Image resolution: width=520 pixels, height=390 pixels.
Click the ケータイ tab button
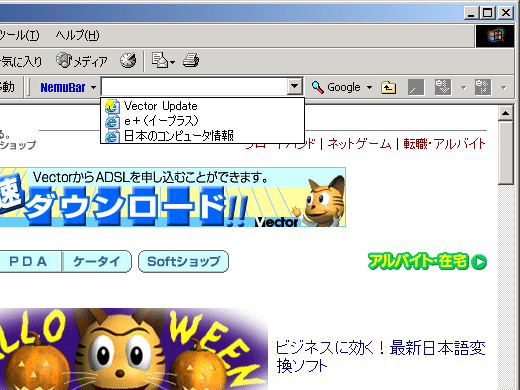point(97,261)
